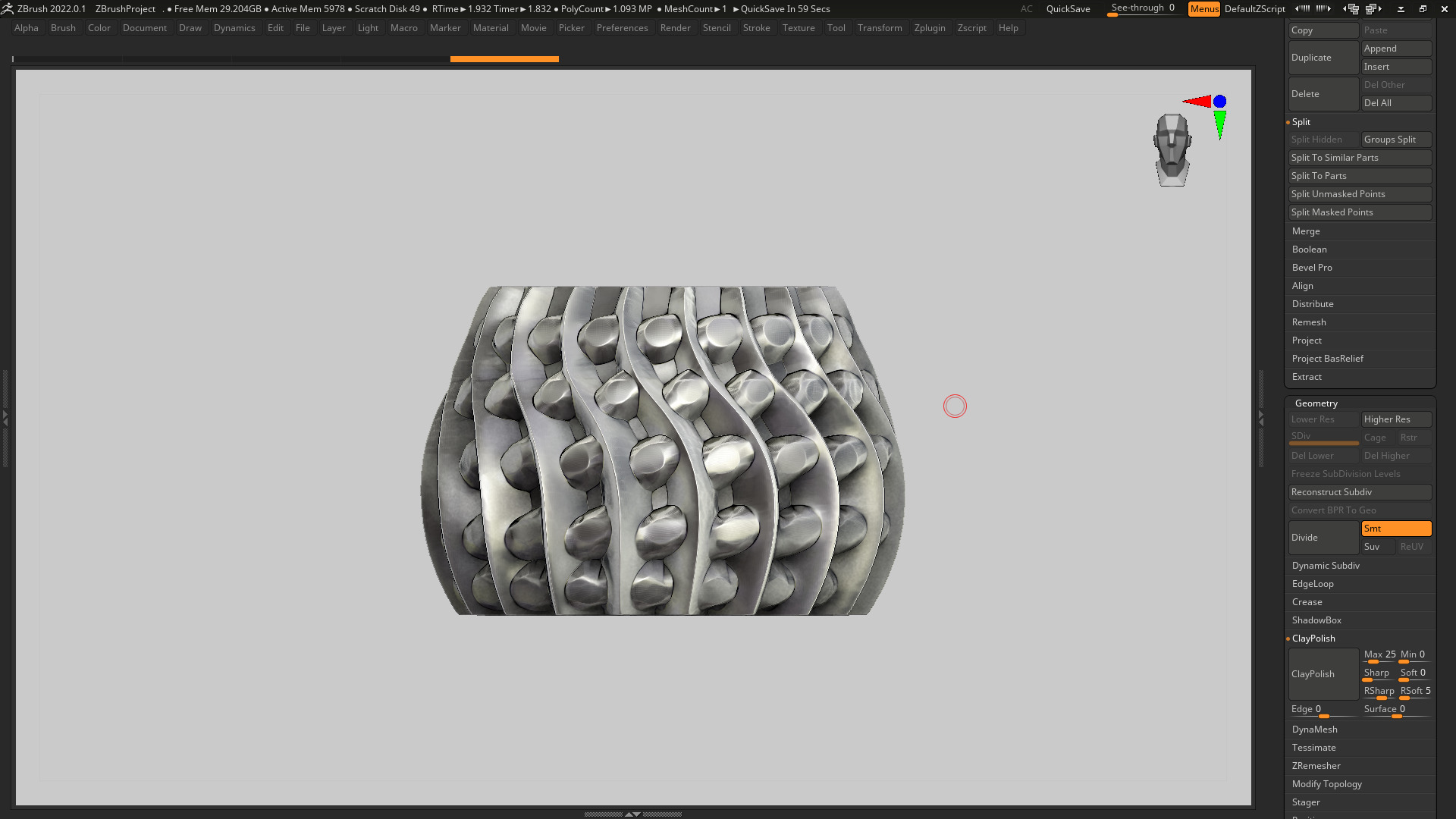1456x819 pixels.
Task: Click the head-shaped camera view gizmo
Action: [x=1172, y=149]
